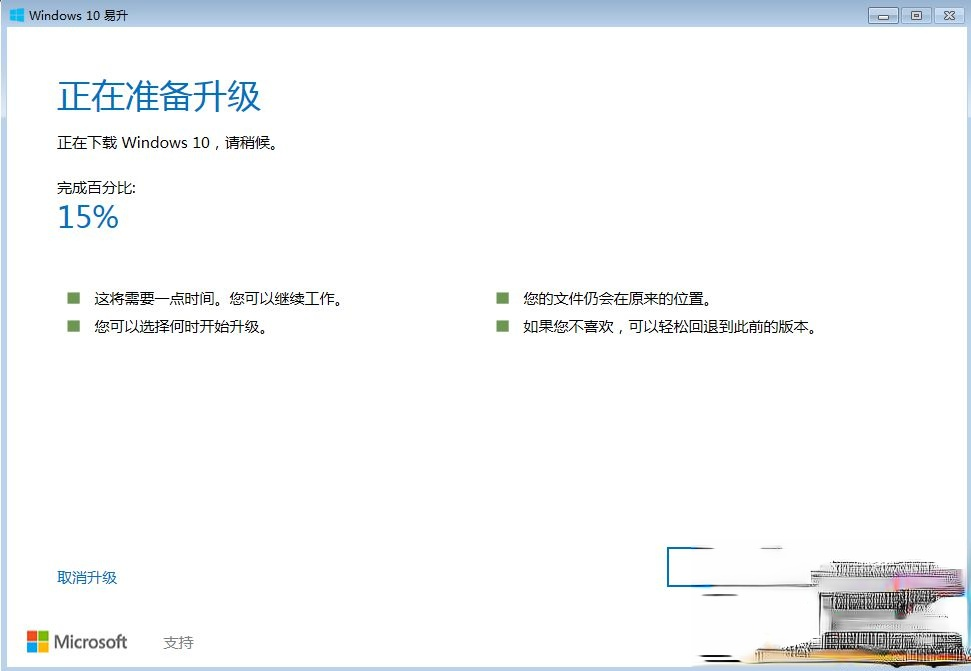
Task: Select the green bullet beside 您可以选择何时开始升级
Action: coord(72,324)
